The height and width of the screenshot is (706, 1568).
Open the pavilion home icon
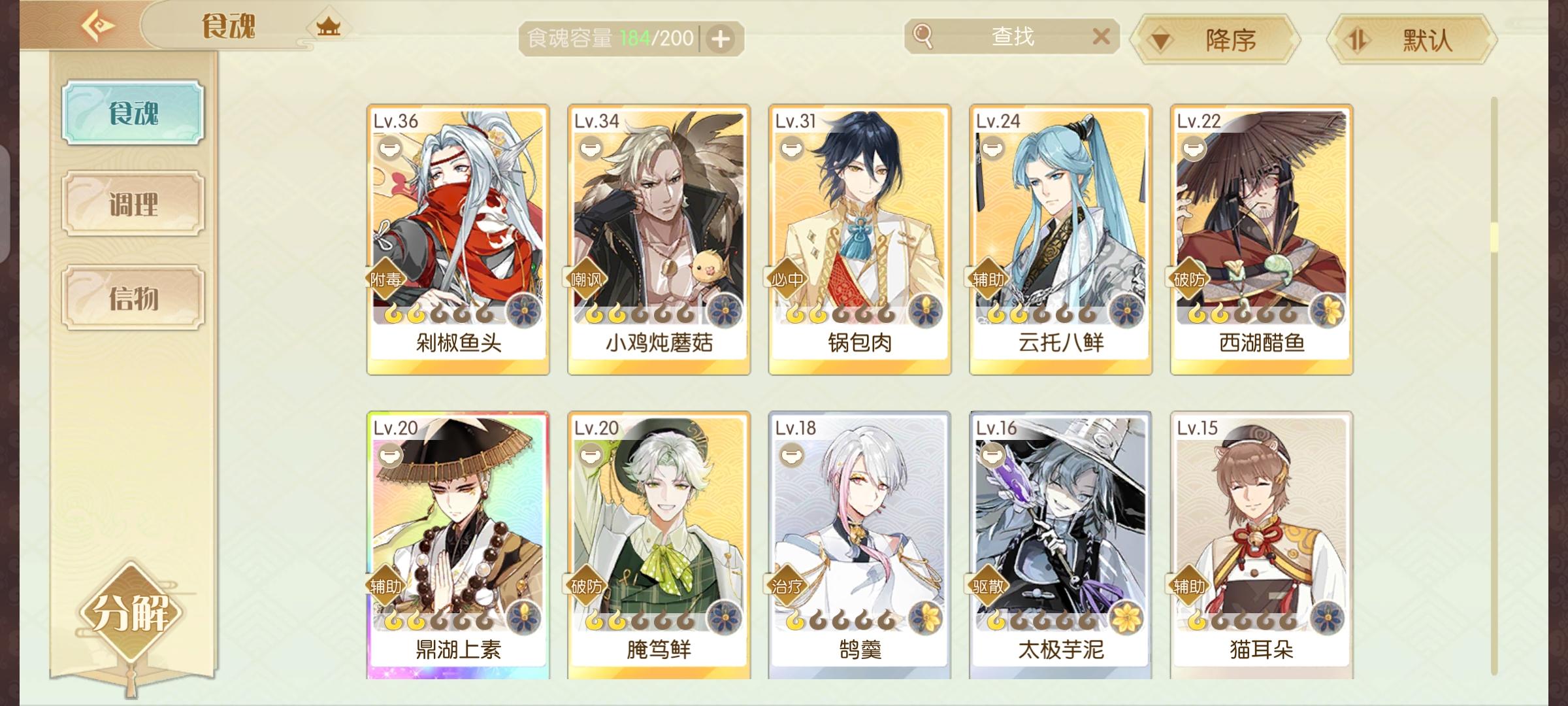pyautogui.click(x=328, y=27)
